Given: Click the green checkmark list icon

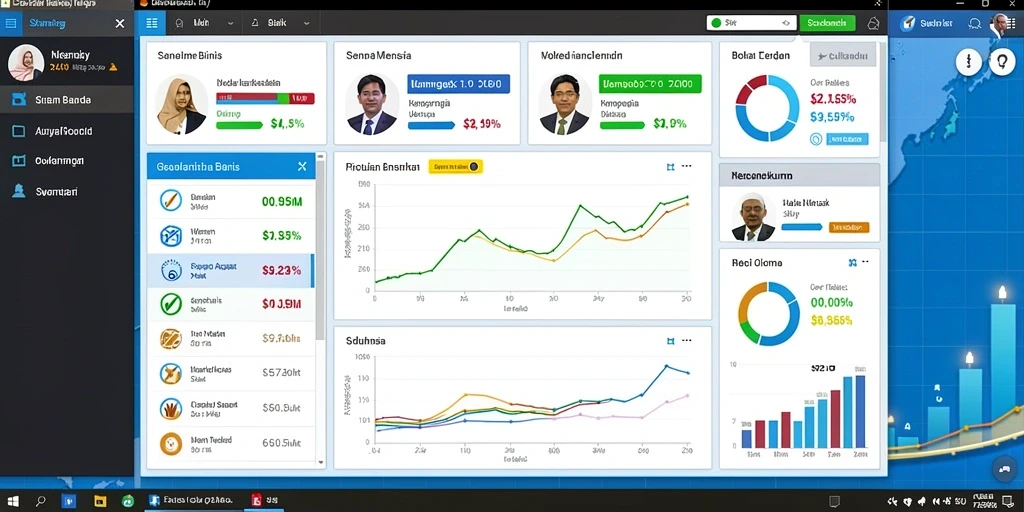Looking at the screenshot, I should point(170,303).
